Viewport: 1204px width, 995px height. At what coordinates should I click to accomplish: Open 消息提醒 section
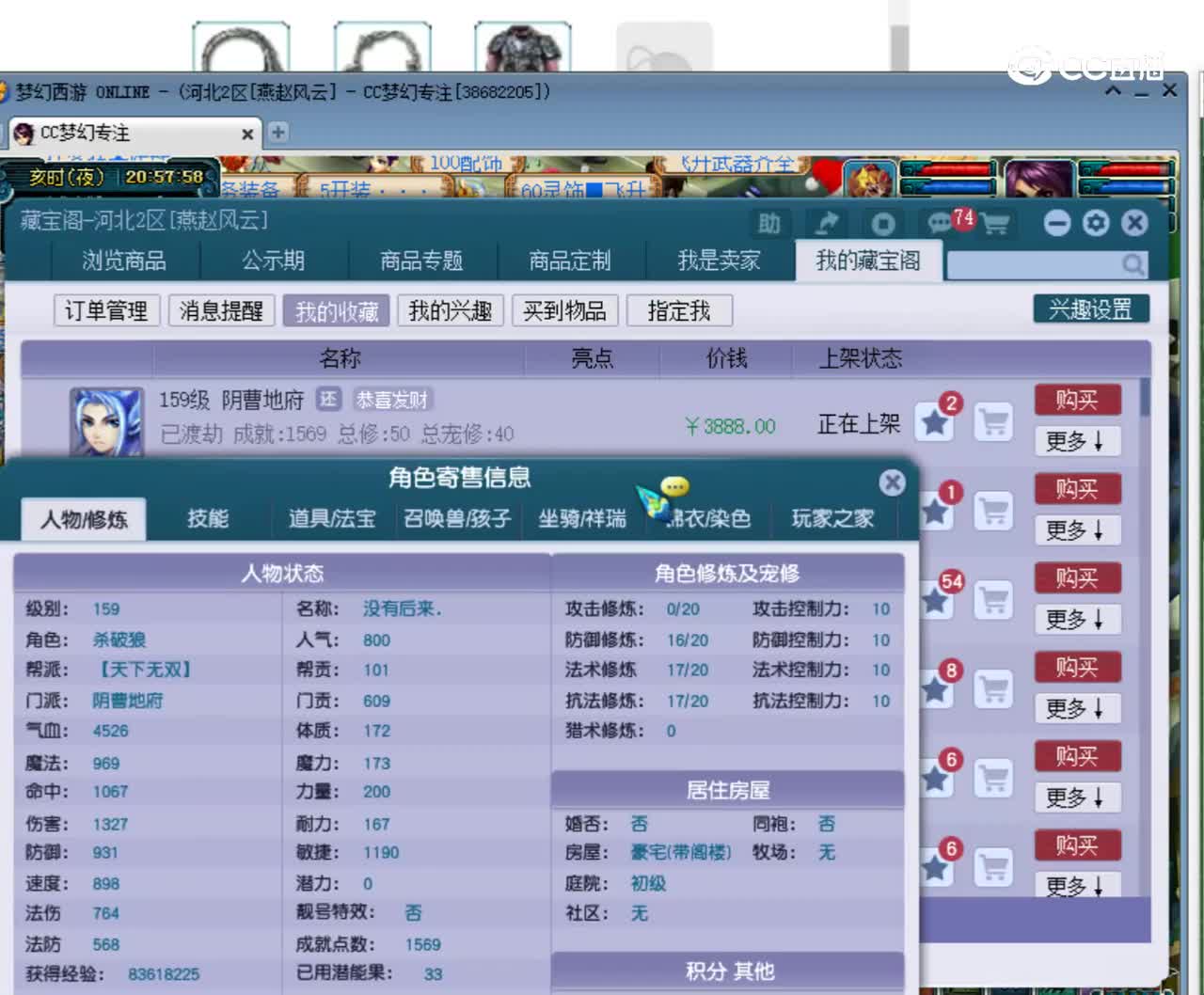point(221,310)
